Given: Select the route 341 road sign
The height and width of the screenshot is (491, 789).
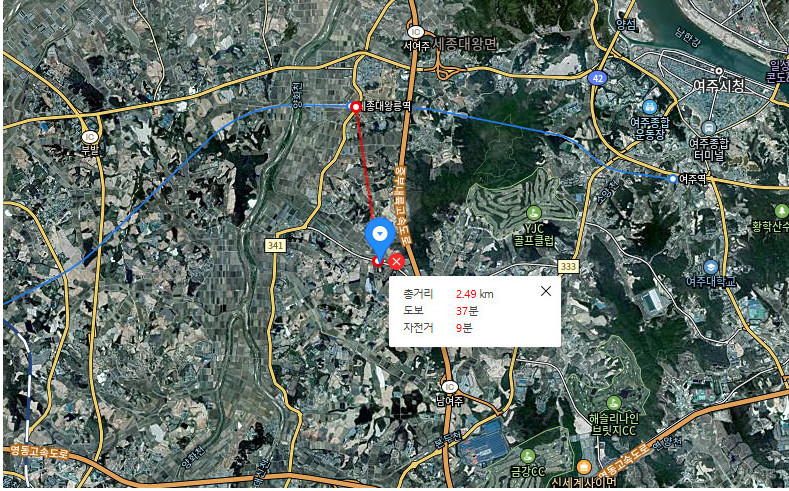Looking at the screenshot, I should (x=275, y=246).
